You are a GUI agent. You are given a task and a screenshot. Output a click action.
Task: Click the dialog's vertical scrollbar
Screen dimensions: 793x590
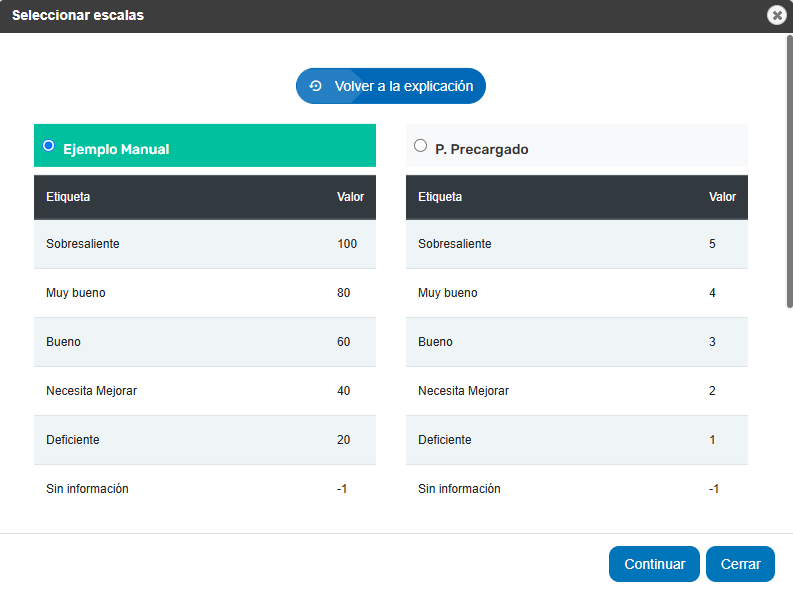(x=789, y=171)
